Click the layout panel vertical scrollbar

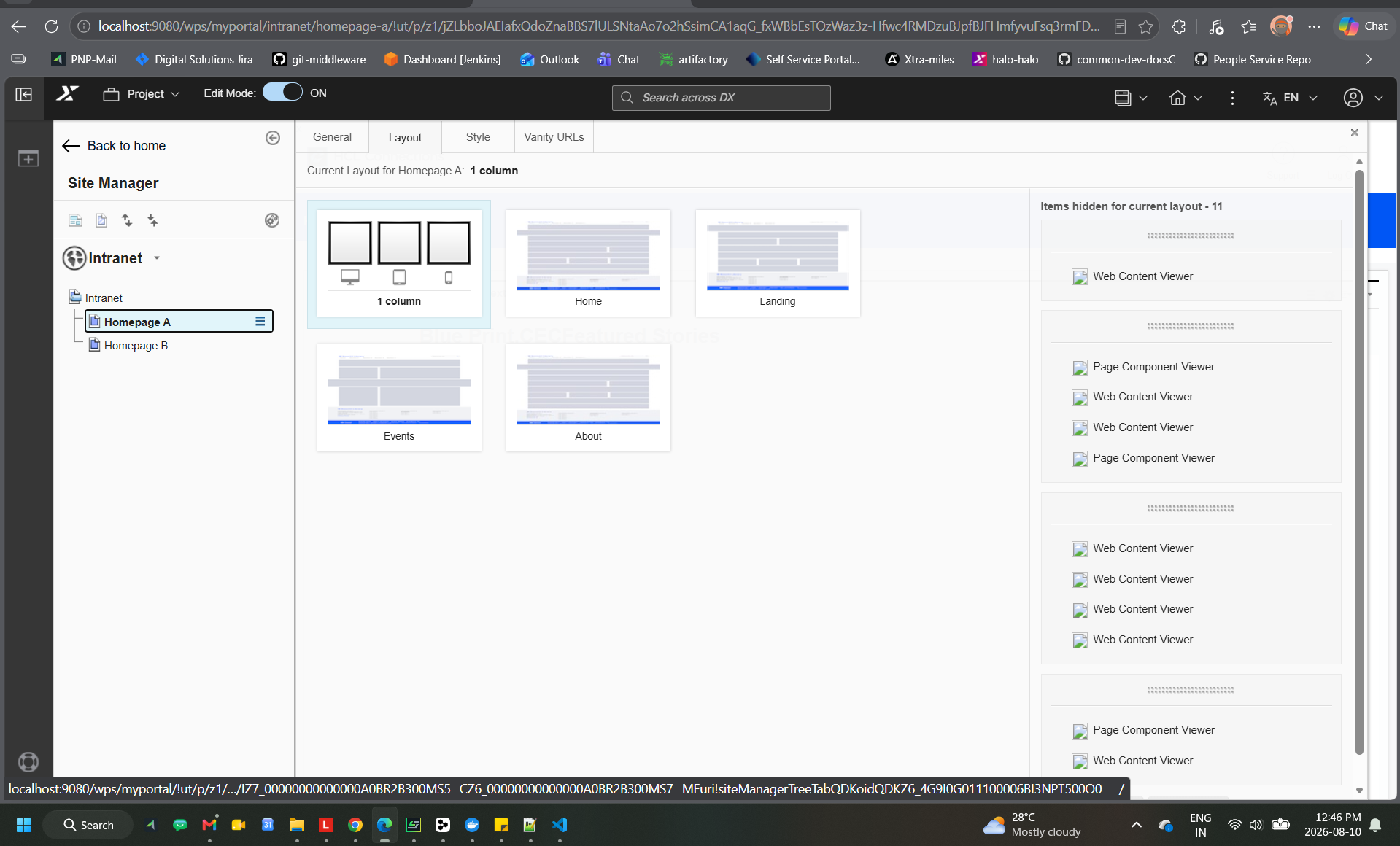point(1359,462)
